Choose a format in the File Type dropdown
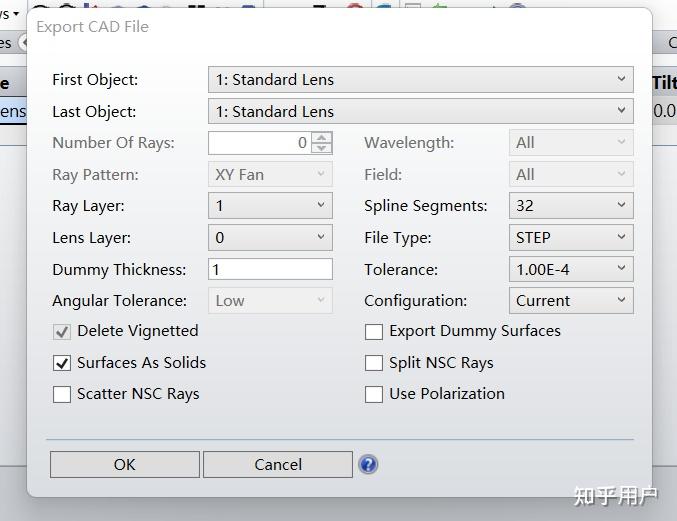 571,237
